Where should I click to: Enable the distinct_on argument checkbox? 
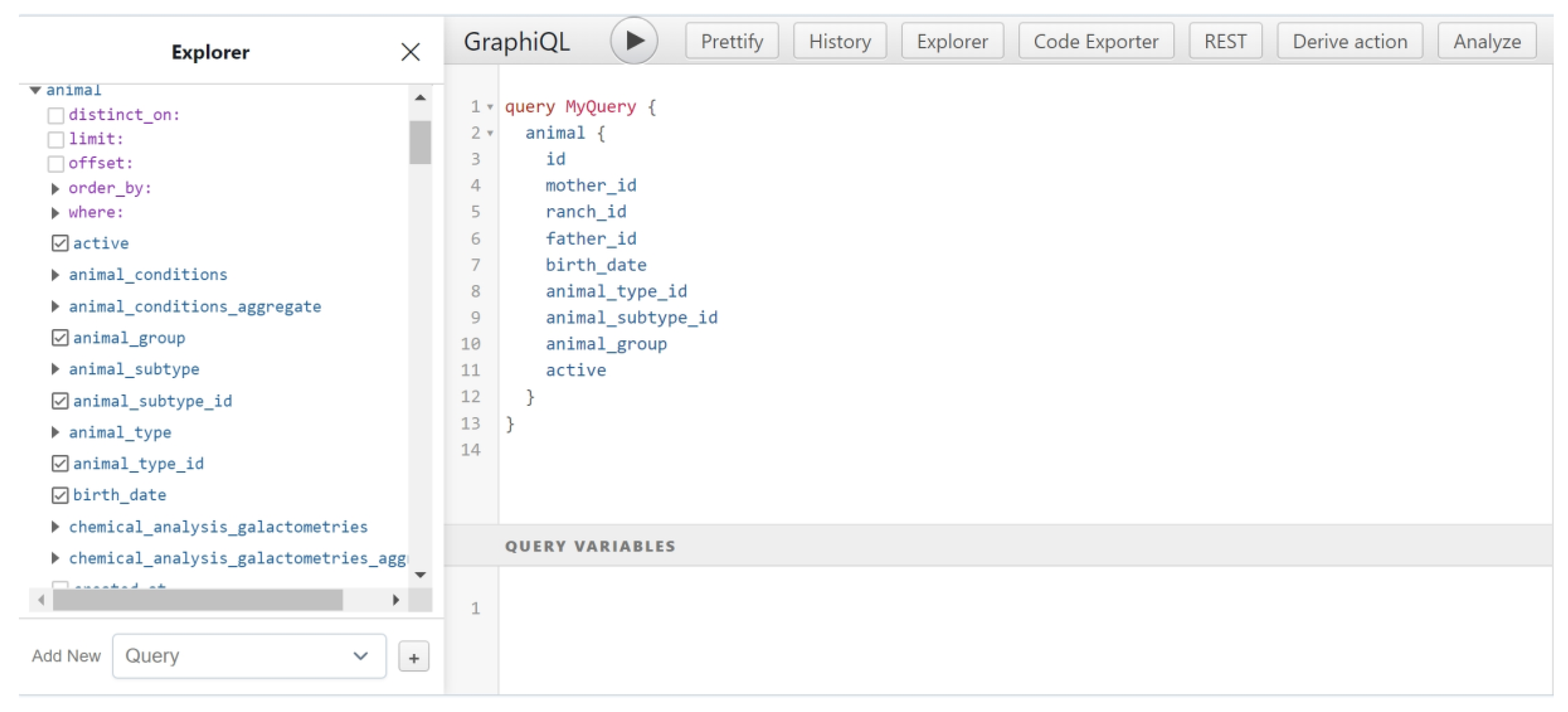point(56,115)
